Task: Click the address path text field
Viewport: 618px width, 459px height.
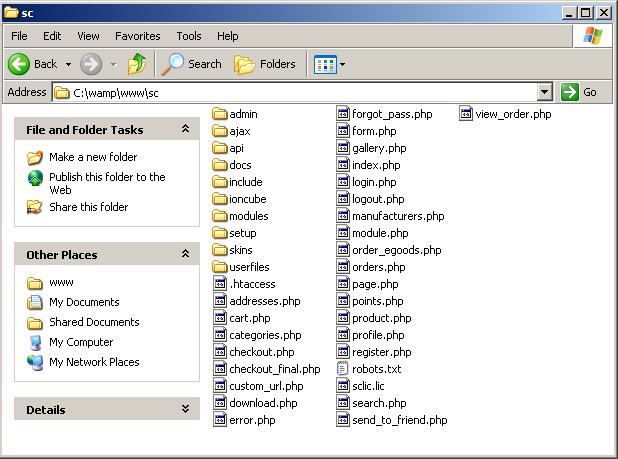Action: point(300,92)
